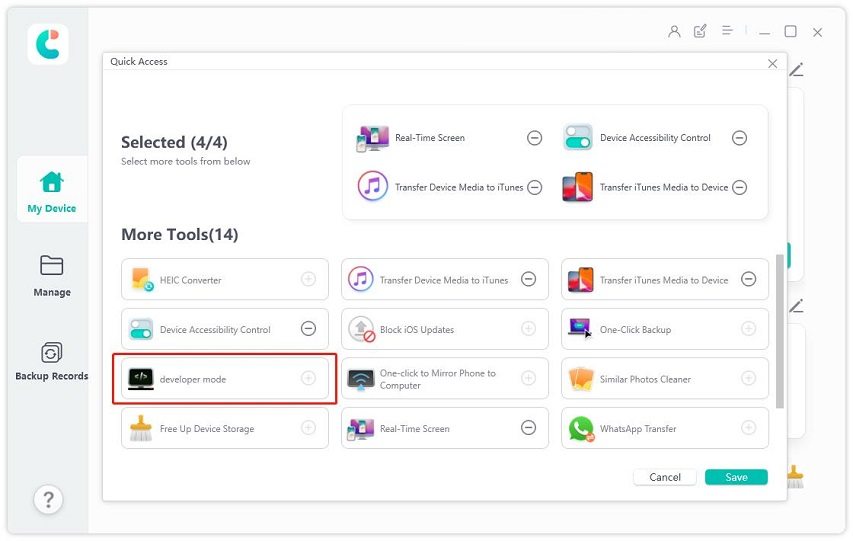The image size is (853, 541).
Task: Click the Similar Photos Cleaner icon
Action: [x=580, y=379]
